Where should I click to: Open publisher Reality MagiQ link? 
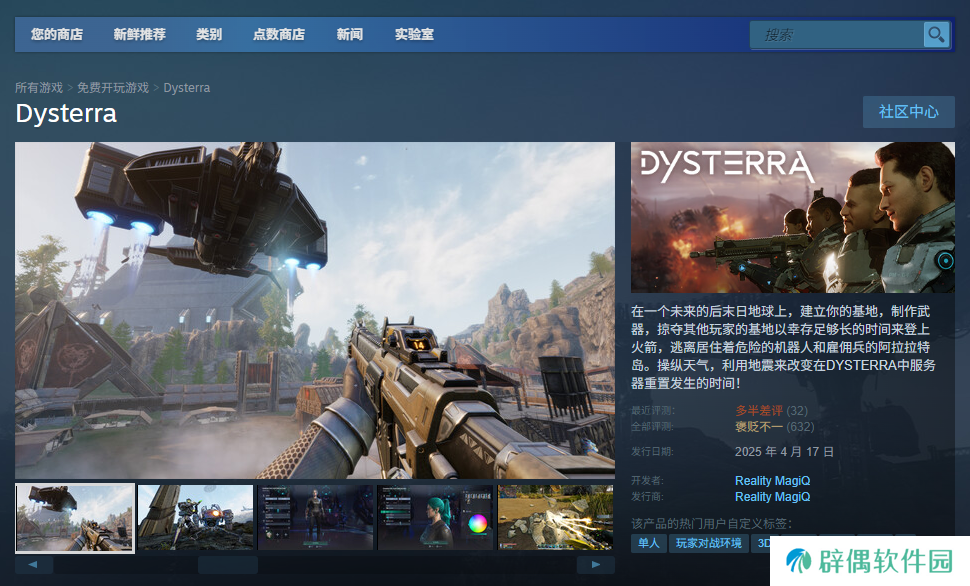(772, 497)
